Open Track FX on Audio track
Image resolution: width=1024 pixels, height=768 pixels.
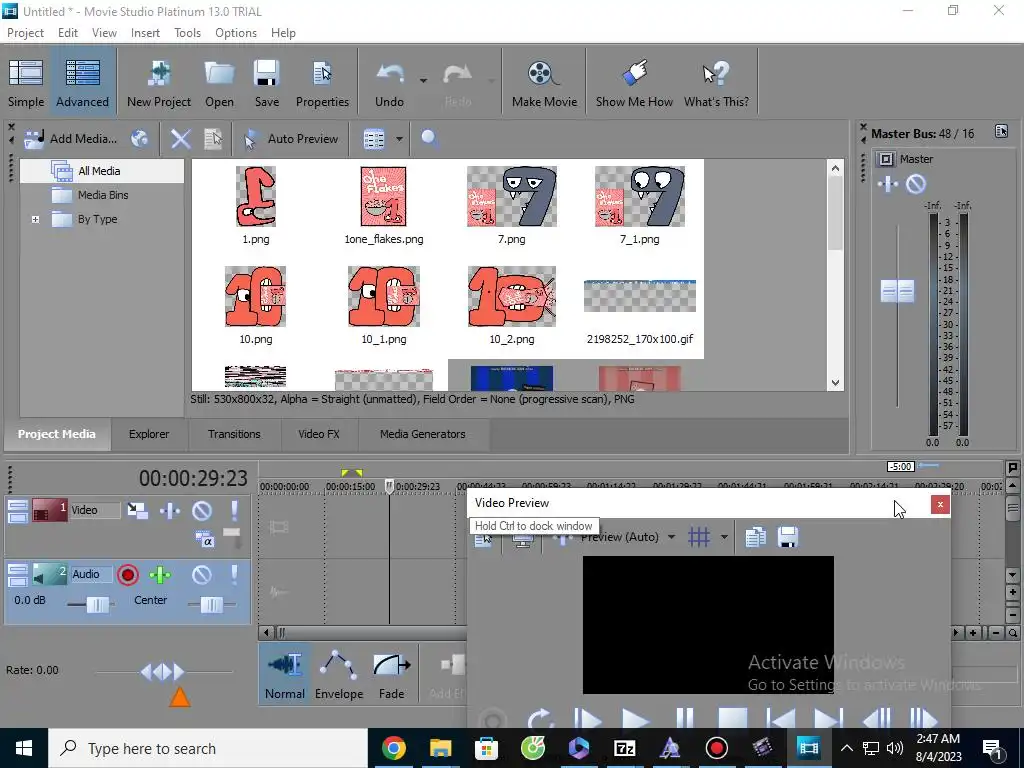pyautogui.click(x=160, y=575)
